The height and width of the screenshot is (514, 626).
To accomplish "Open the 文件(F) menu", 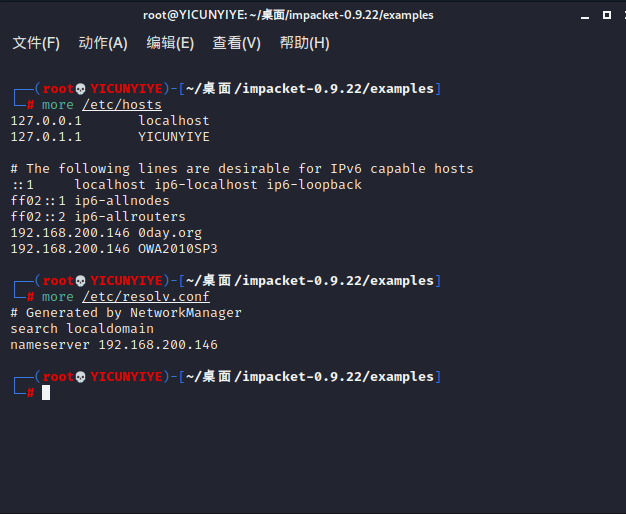I will [36, 43].
